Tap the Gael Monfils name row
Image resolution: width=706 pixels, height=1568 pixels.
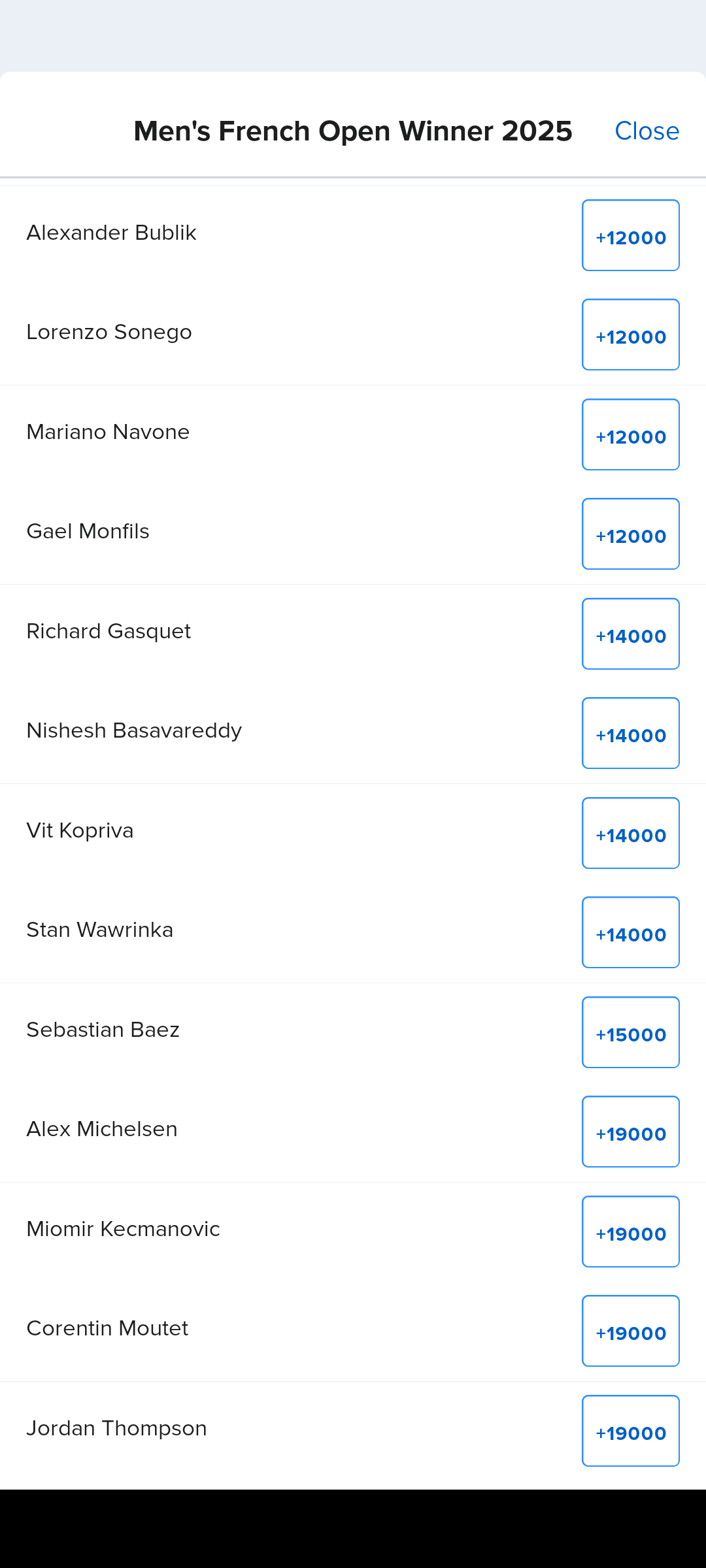88,531
